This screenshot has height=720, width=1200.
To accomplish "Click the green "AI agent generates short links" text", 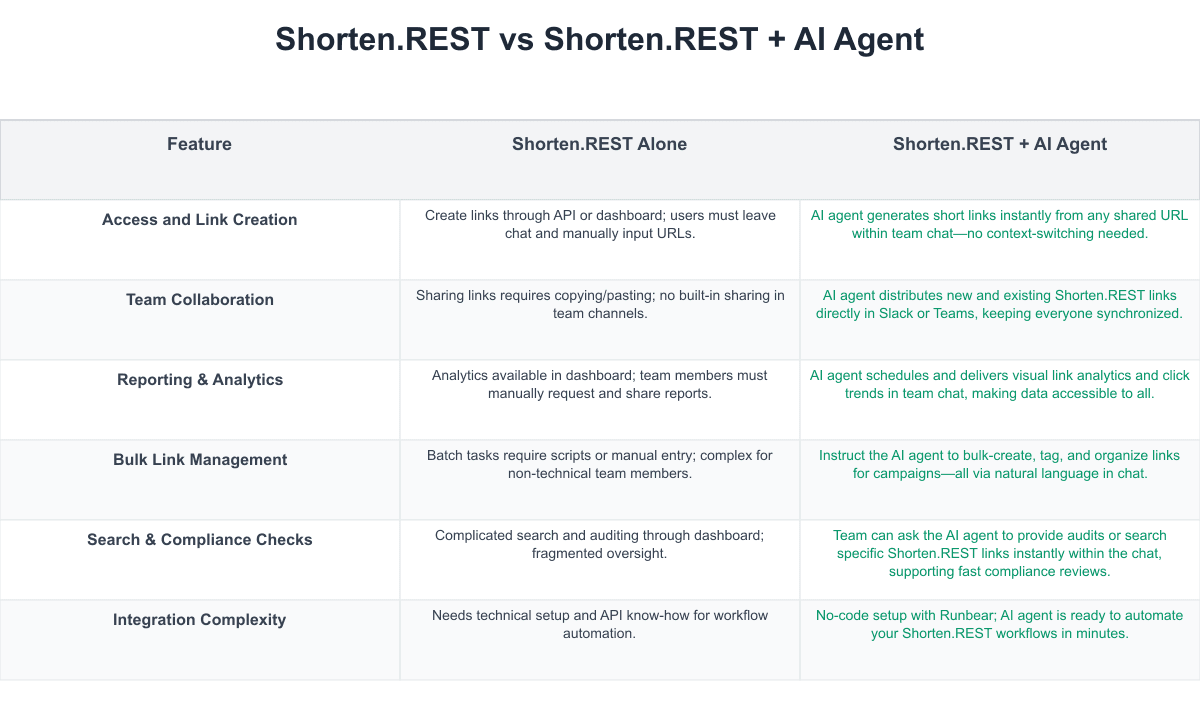I will [1000, 224].
